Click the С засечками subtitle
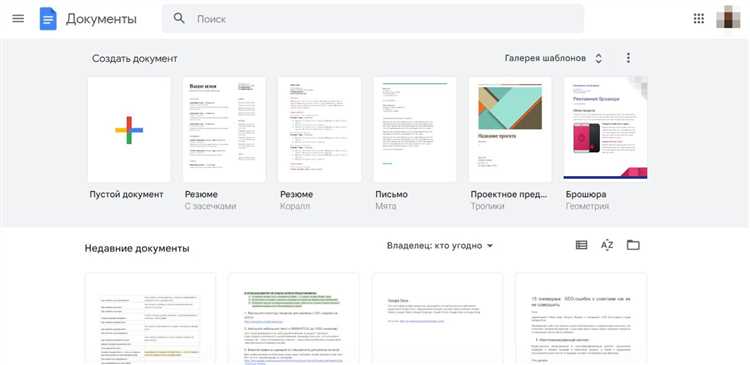Image resolution: width=750 pixels, height=365 pixels. tap(210, 207)
